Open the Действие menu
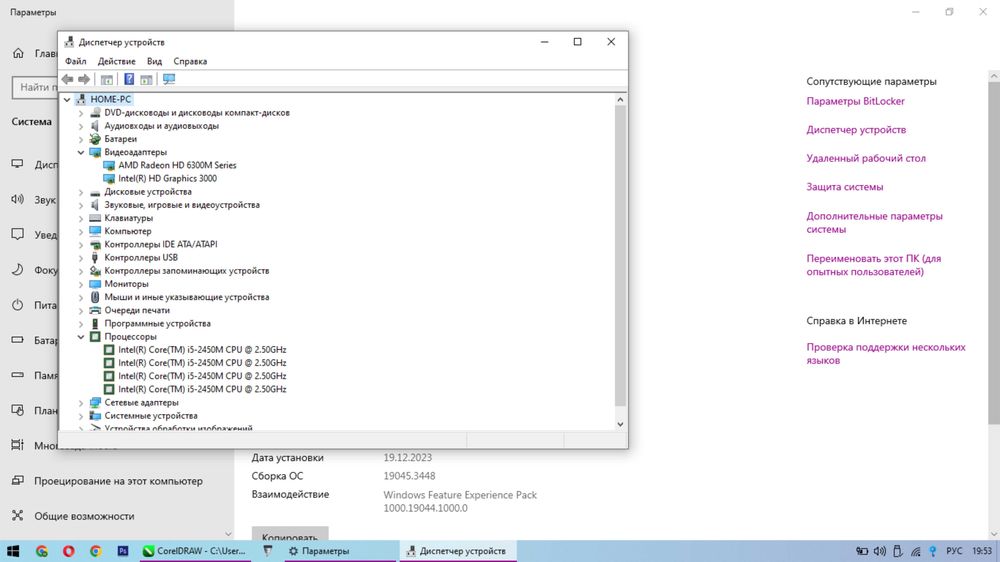Screen dimensions: 1000x562 click(x=116, y=61)
